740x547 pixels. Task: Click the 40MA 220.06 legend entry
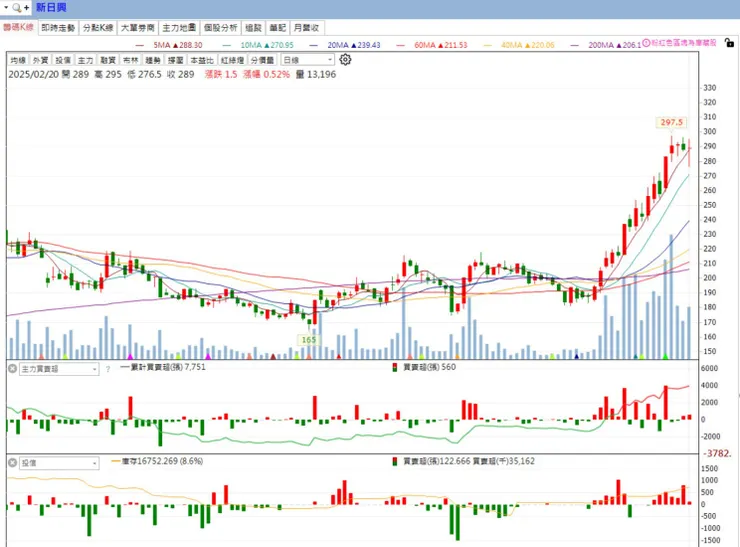click(520, 45)
